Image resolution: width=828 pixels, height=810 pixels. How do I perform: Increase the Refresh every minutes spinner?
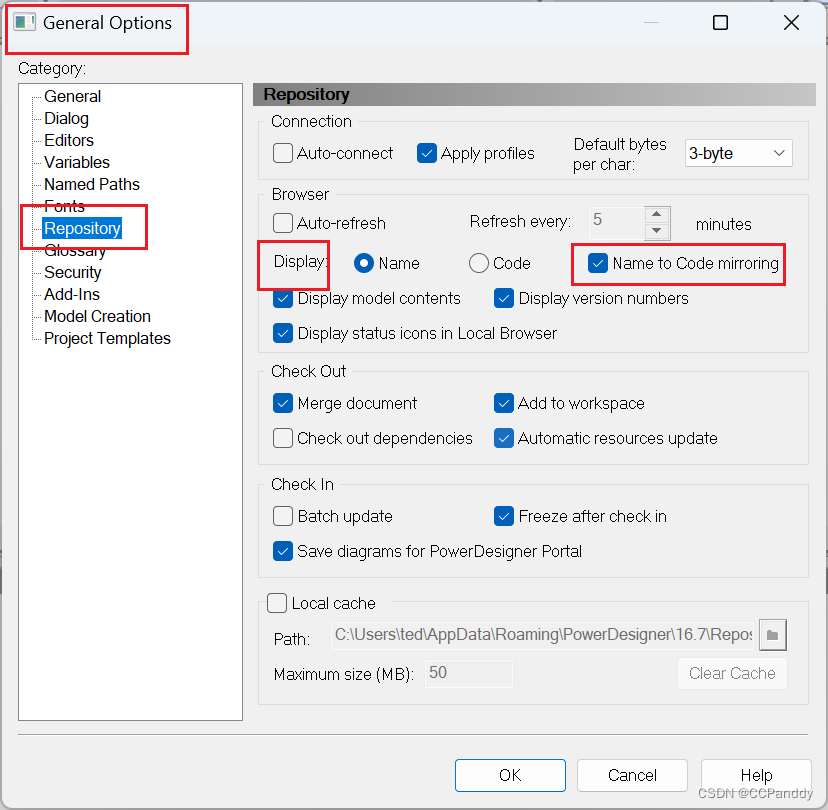[x=657, y=213]
